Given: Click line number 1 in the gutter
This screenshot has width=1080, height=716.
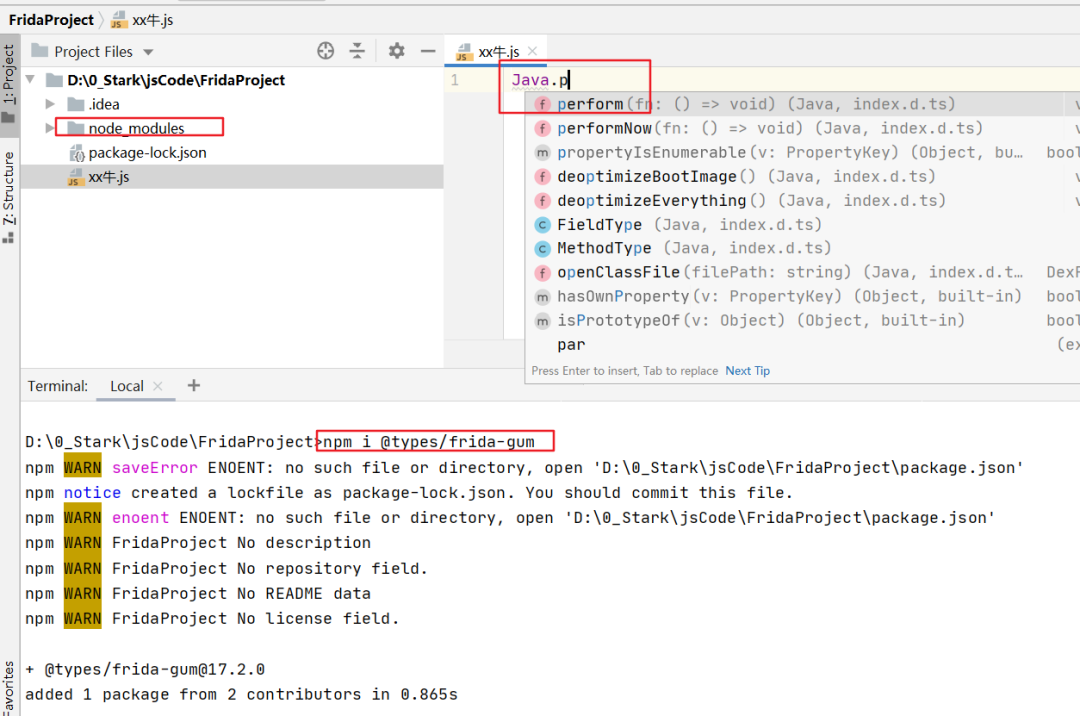Looking at the screenshot, I should [455, 80].
